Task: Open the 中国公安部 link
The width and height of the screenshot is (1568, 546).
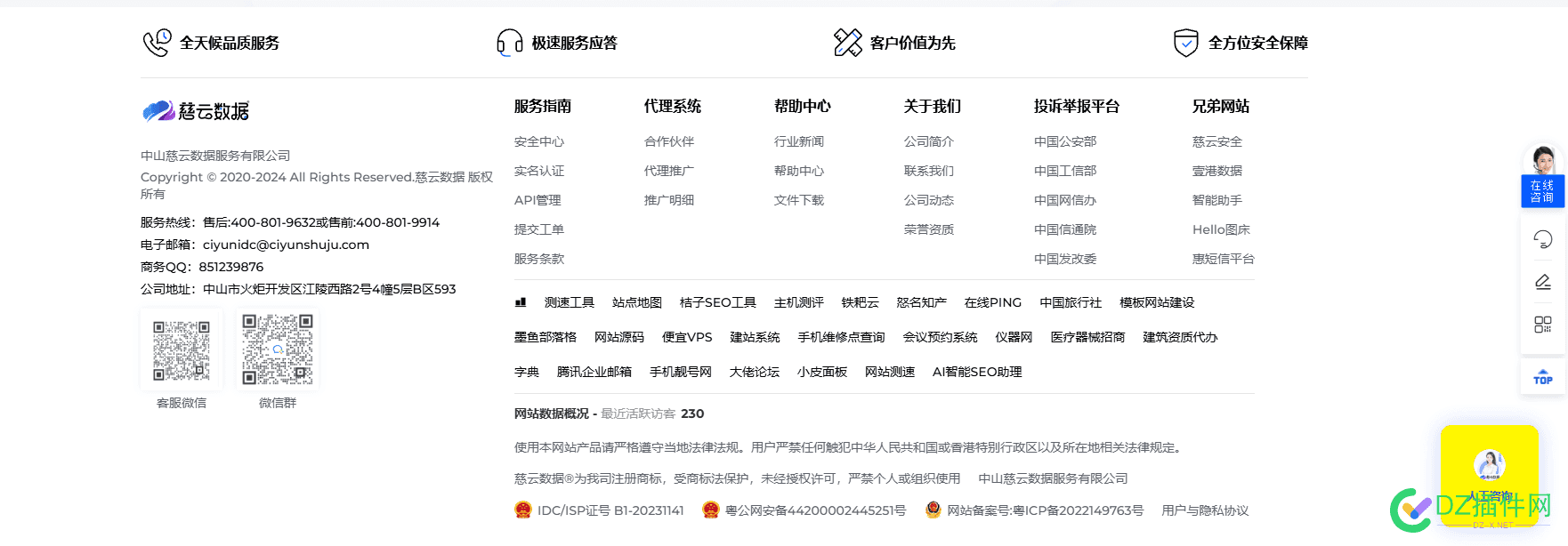Action: tap(1065, 141)
